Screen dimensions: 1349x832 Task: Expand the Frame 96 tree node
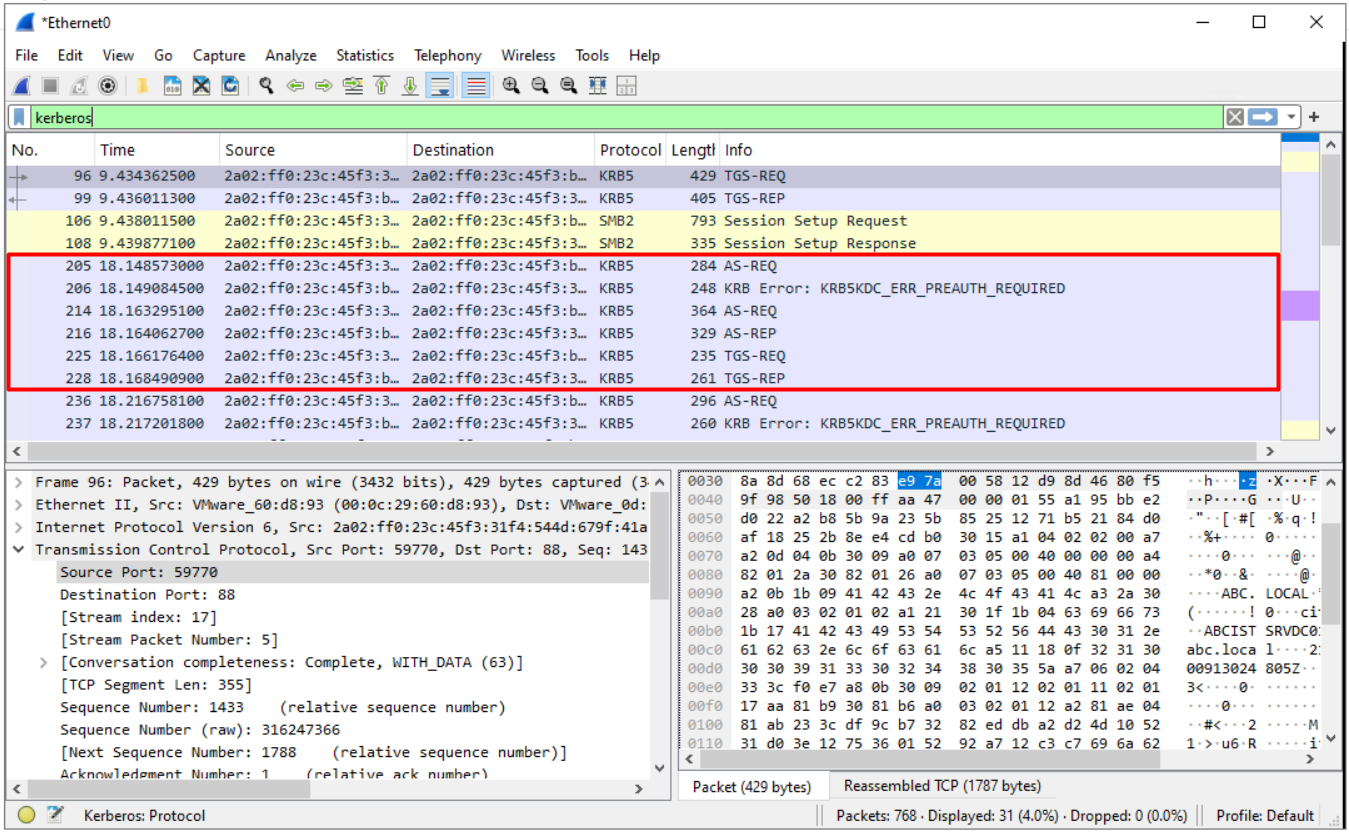[x=19, y=482]
